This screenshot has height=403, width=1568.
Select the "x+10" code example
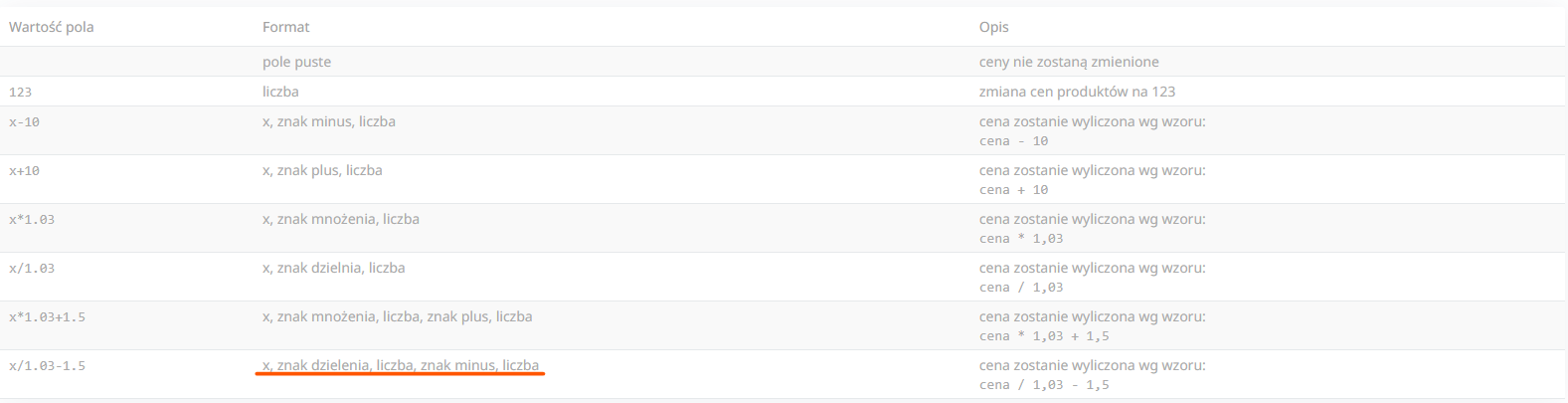click(x=25, y=171)
